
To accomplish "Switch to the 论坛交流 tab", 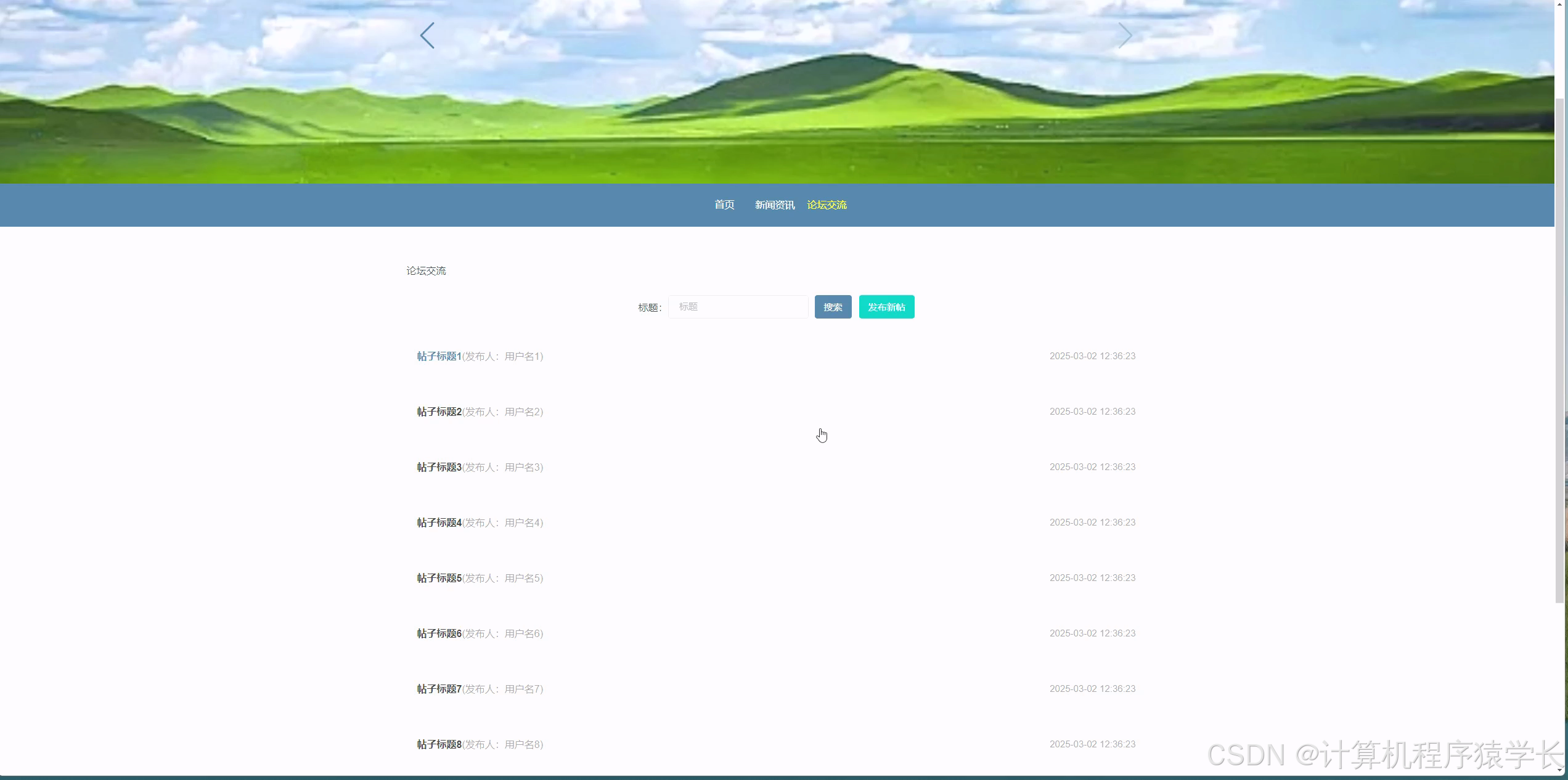I will pyautogui.click(x=827, y=205).
